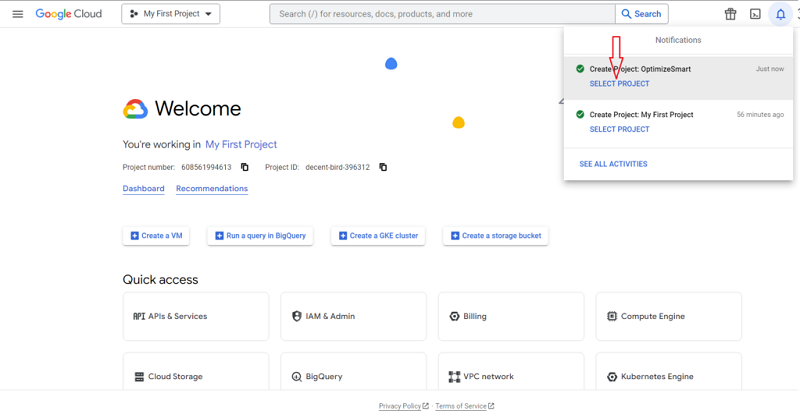The width and height of the screenshot is (800, 418).
Task: Open Cloud Storage quick access card
Action: 196,372
